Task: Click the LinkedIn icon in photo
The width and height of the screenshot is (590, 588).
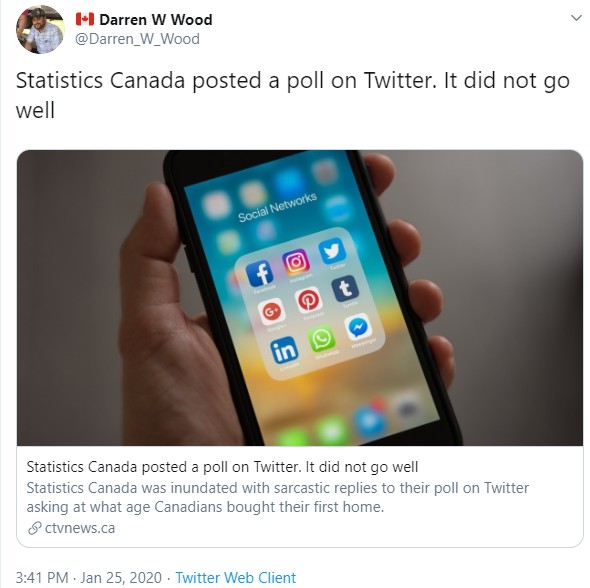Action: [285, 350]
